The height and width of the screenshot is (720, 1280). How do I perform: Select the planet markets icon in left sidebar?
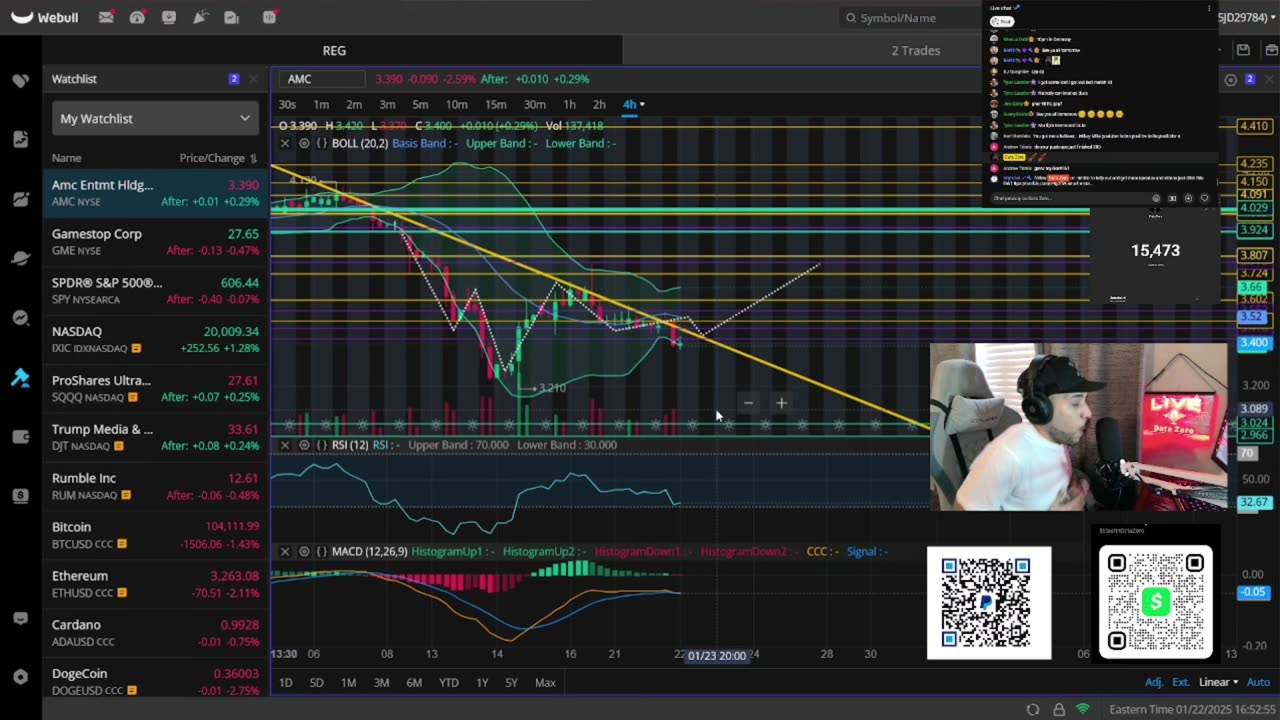(x=20, y=258)
